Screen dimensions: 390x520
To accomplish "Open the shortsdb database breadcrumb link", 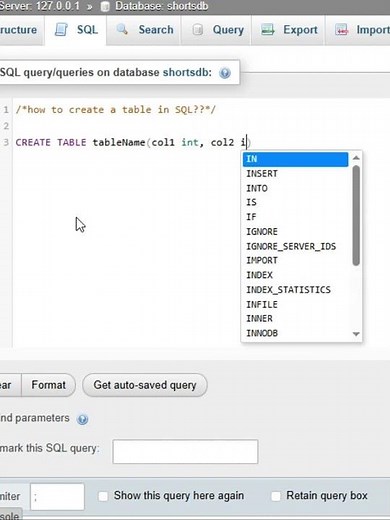I will pyautogui.click(x=161, y=6).
